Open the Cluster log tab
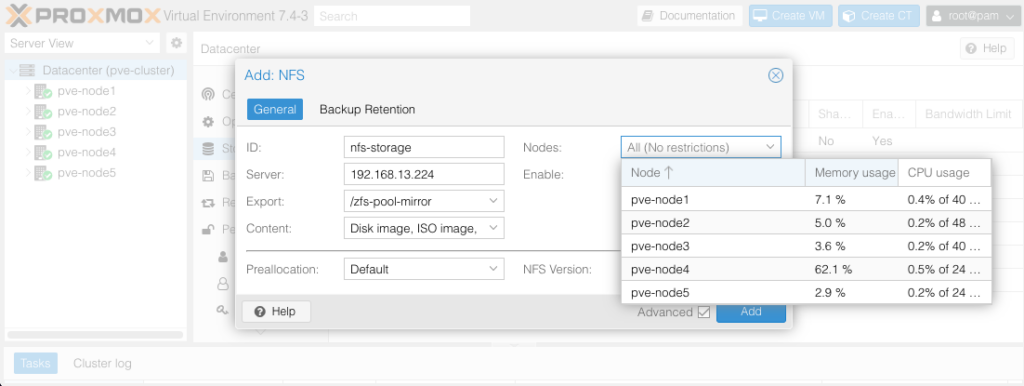The image size is (1024, 386). (x=102, y=363)
